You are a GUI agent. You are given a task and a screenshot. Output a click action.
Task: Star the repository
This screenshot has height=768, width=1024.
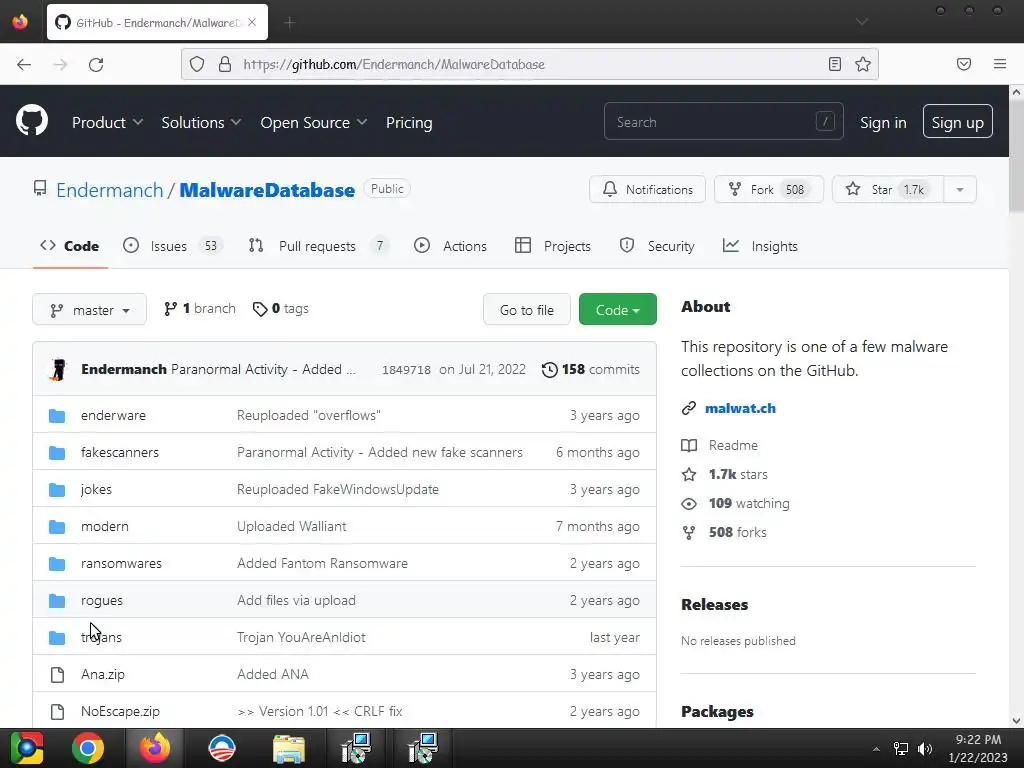888,189
